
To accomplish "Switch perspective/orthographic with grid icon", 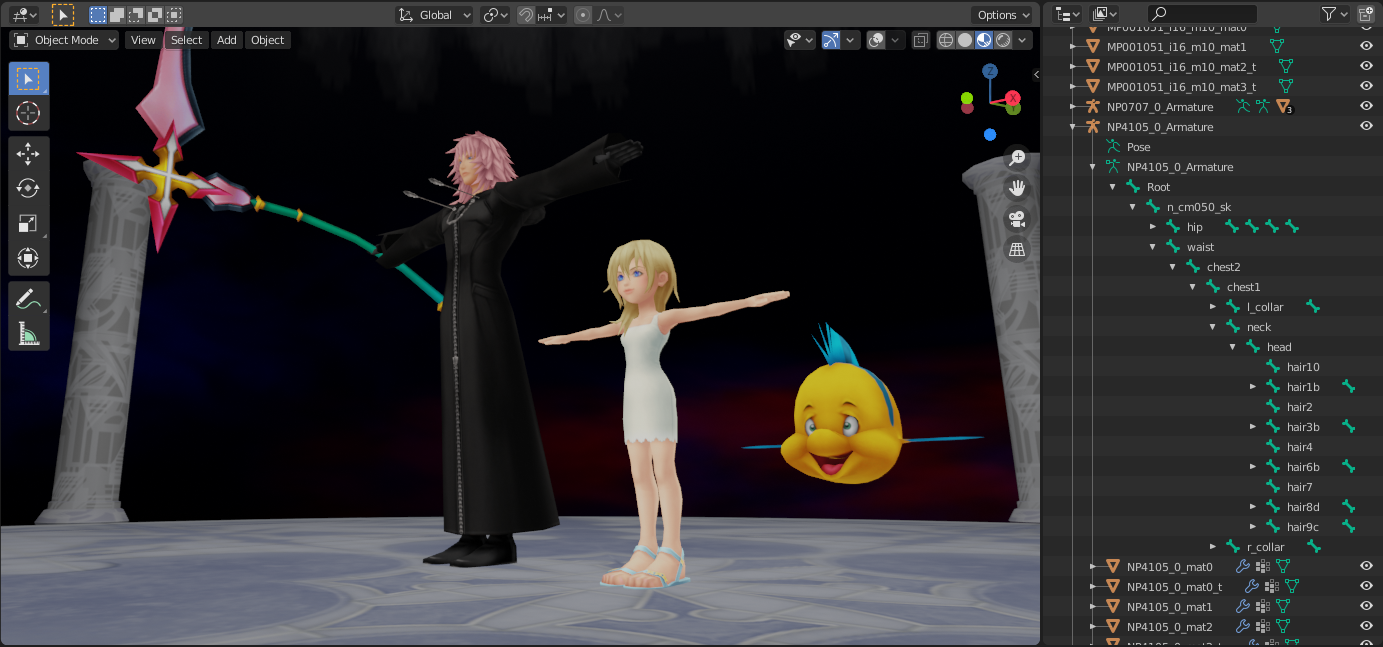I will [x=1017, y=250].
